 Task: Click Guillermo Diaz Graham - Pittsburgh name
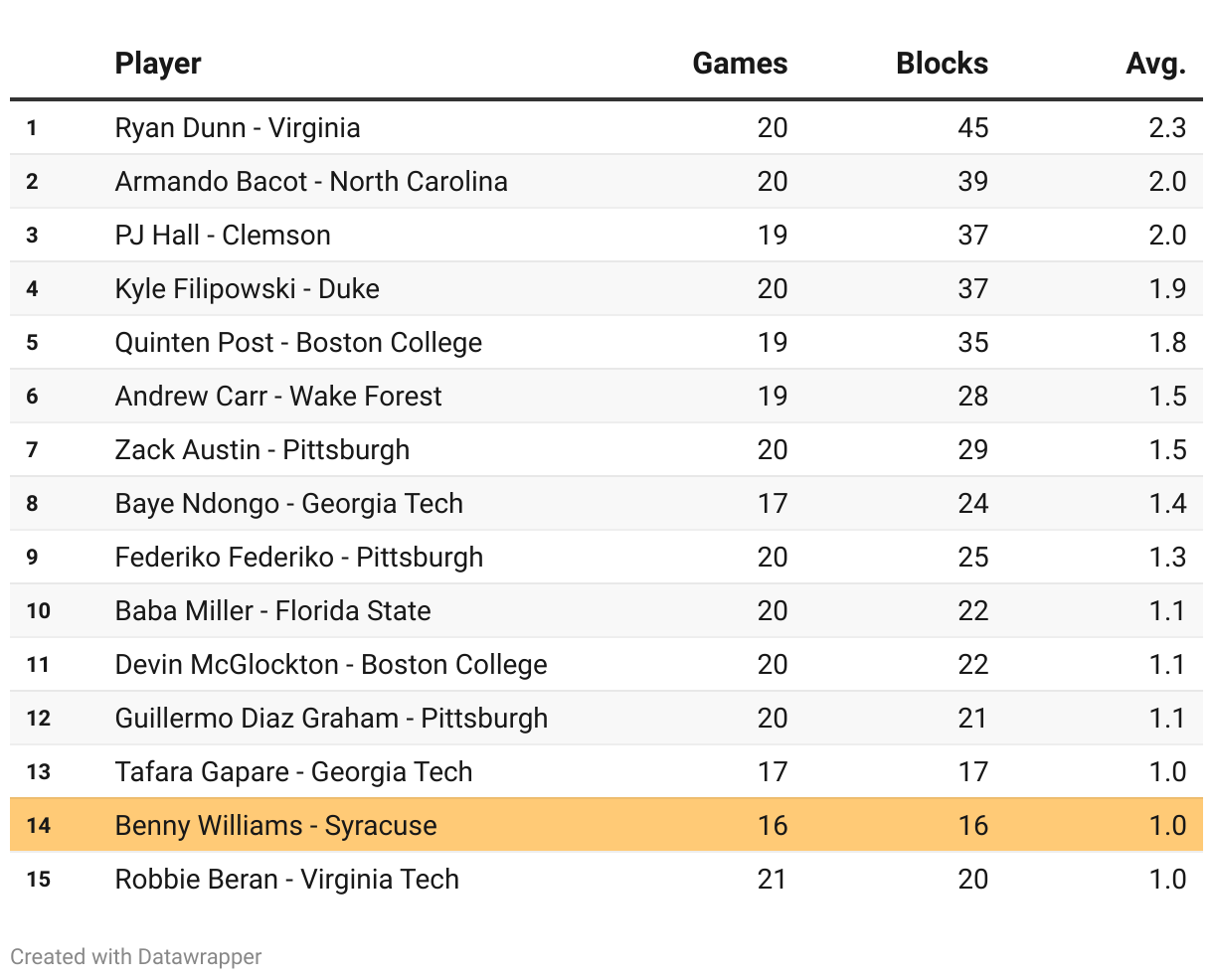coord(331,719)
